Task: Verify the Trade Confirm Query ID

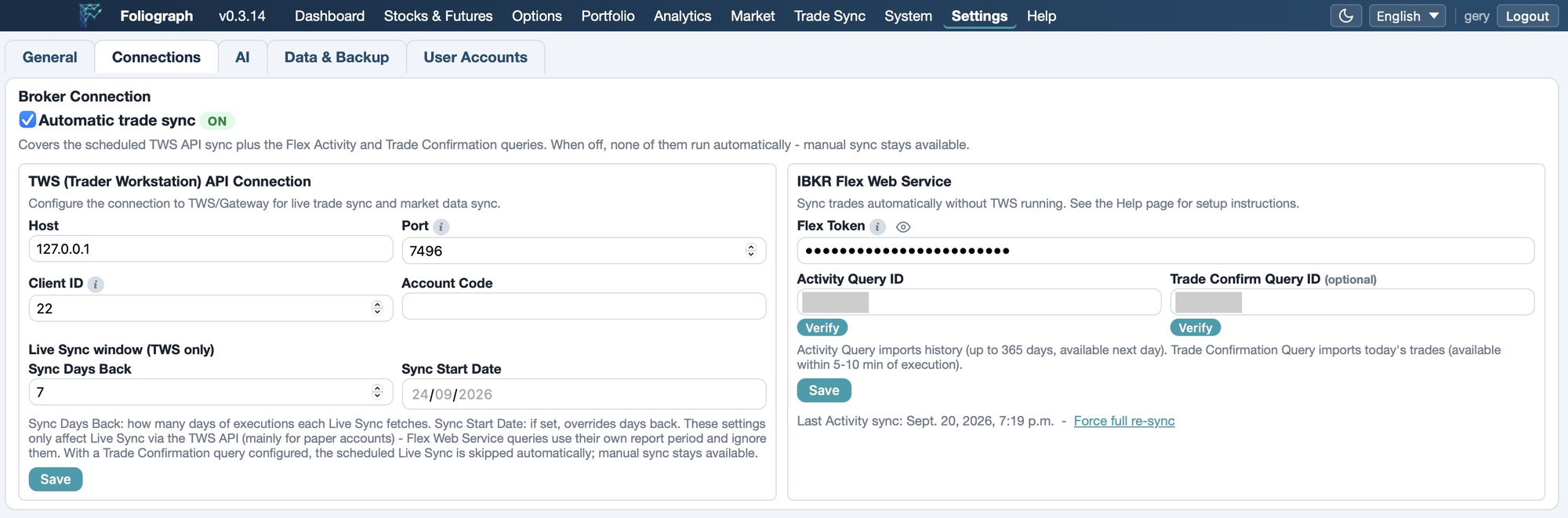Action: coord(1196,328)
